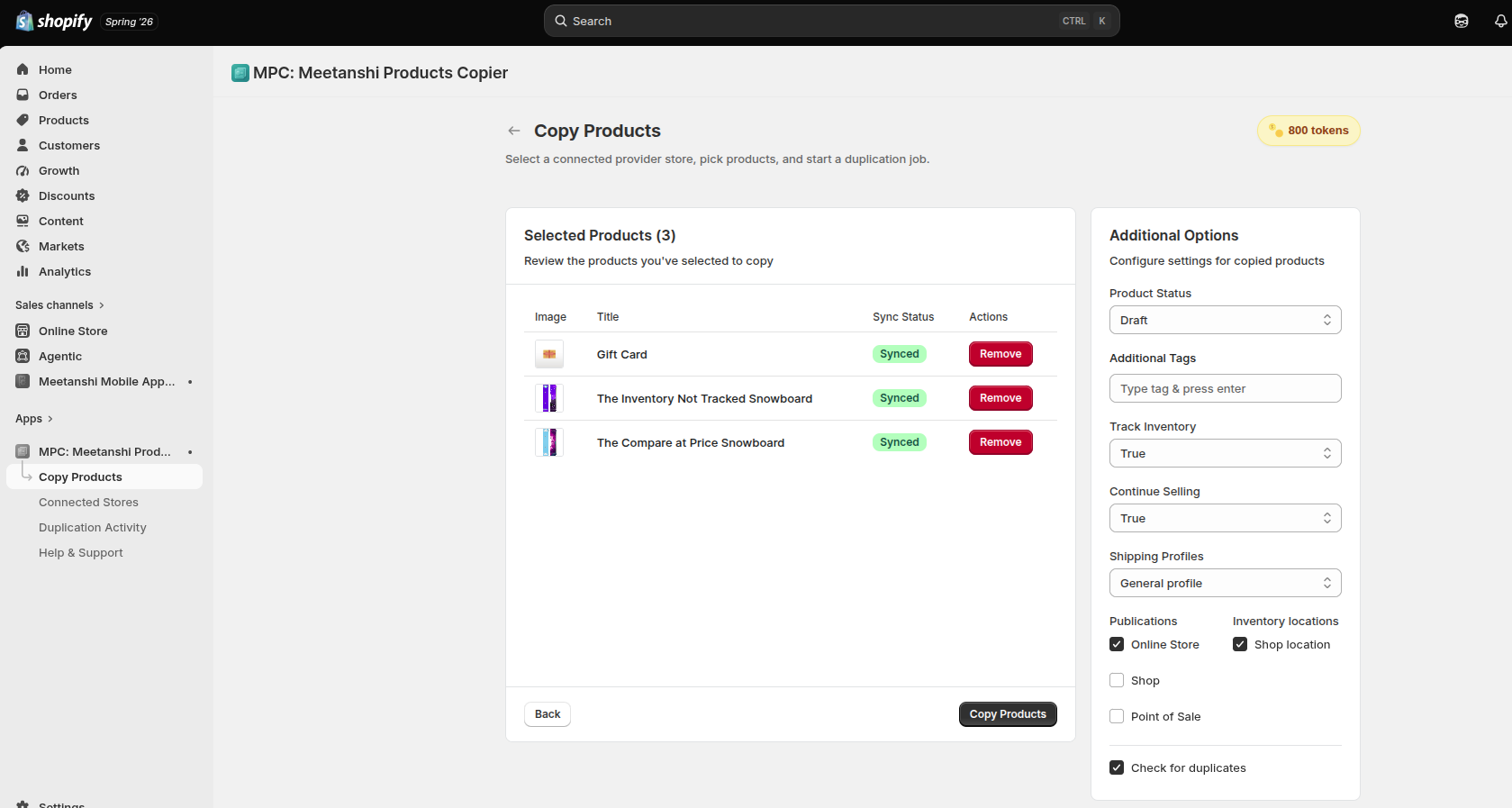Image resolution: width=1512 pixels, height=808 pixels.
Task: Click the Inventory Not Tracked Snowboard thumbnail
Action: tap(549, 398)
